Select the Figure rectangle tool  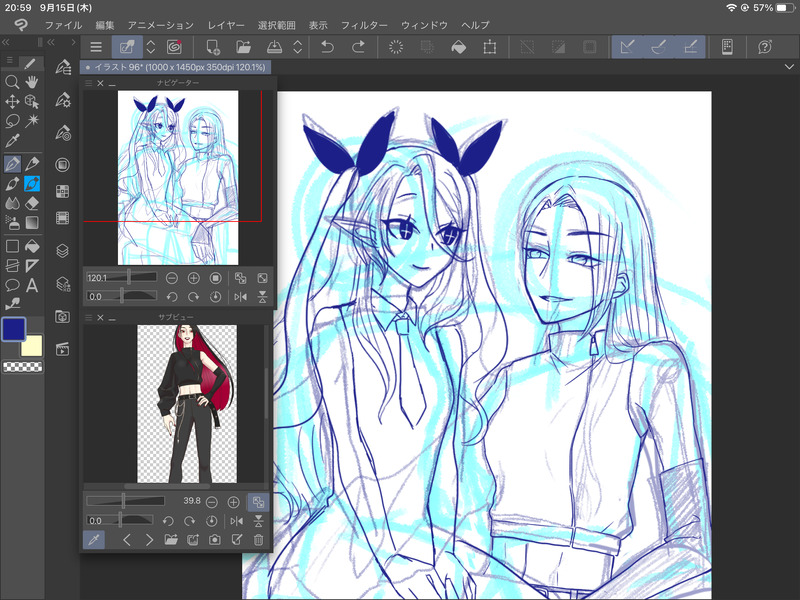[x=12, y=246]
